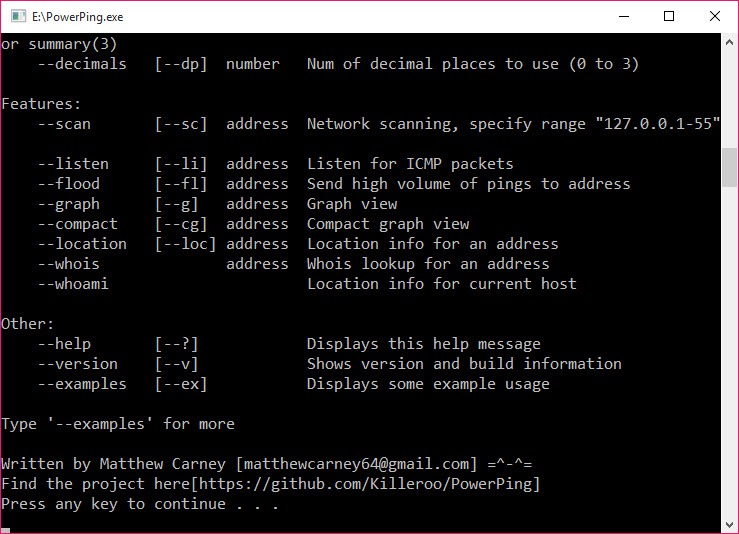Maximize the PowerPing console window

[669, 16]
